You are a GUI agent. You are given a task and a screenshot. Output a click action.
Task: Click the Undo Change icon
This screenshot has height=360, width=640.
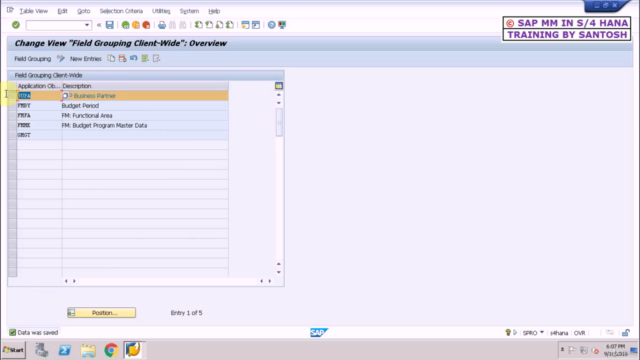pos(133,59)
